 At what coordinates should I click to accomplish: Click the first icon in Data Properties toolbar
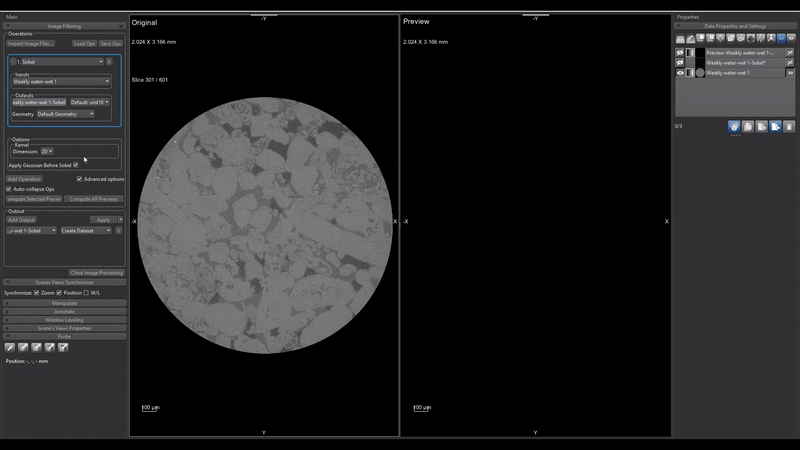[x=680, y=39]
